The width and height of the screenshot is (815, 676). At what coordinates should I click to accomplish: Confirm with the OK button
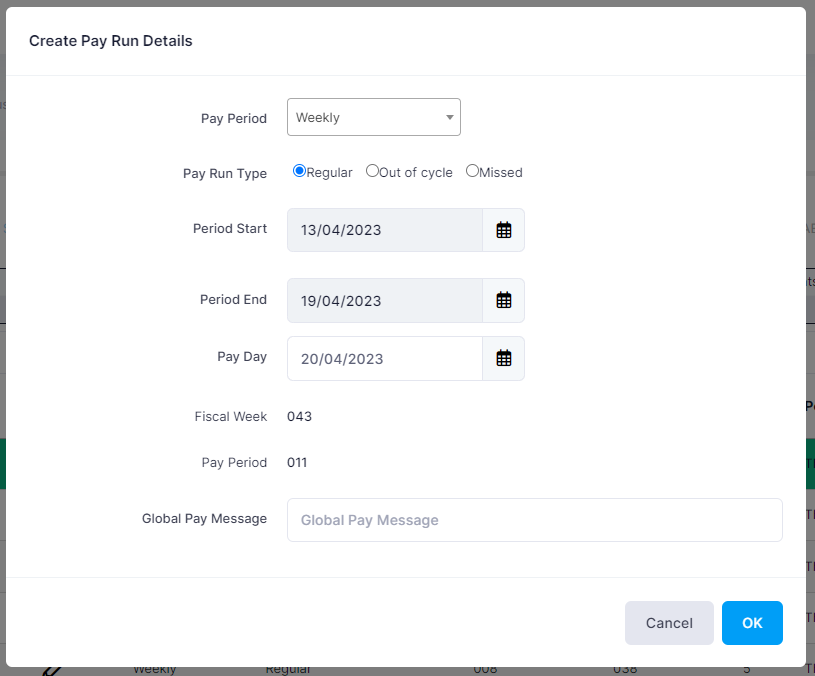752,623
